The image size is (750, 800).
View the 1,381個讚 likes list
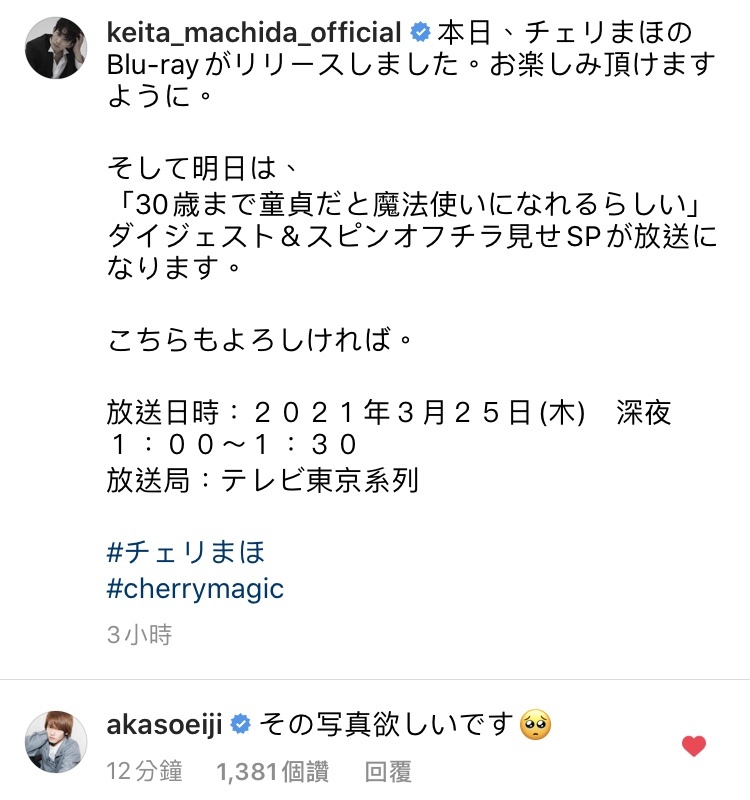[x=272, y=771]
